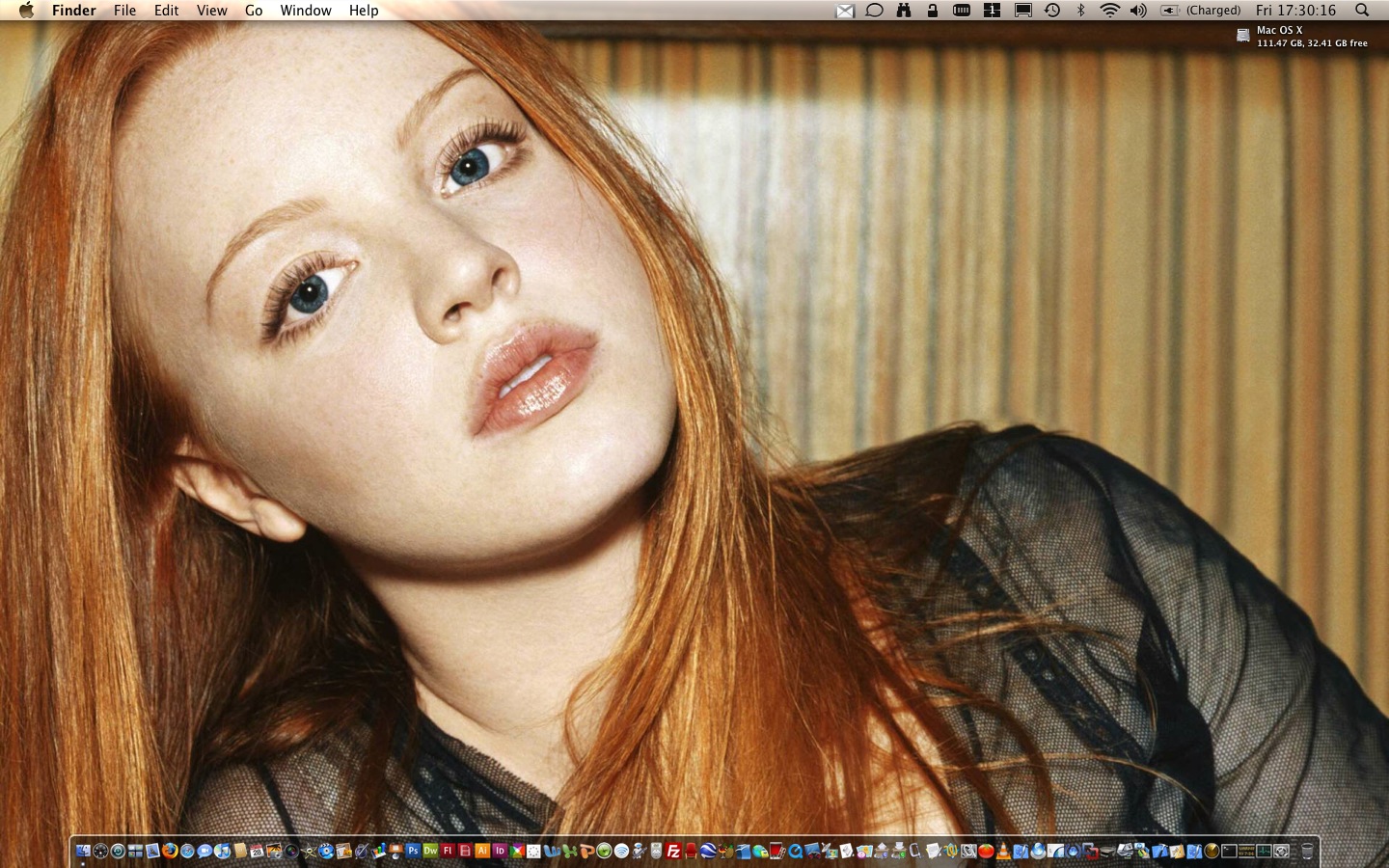This screenshot has width=1389, height=868.
Task: Open the Go menu
Action: (x=254, y=11)
